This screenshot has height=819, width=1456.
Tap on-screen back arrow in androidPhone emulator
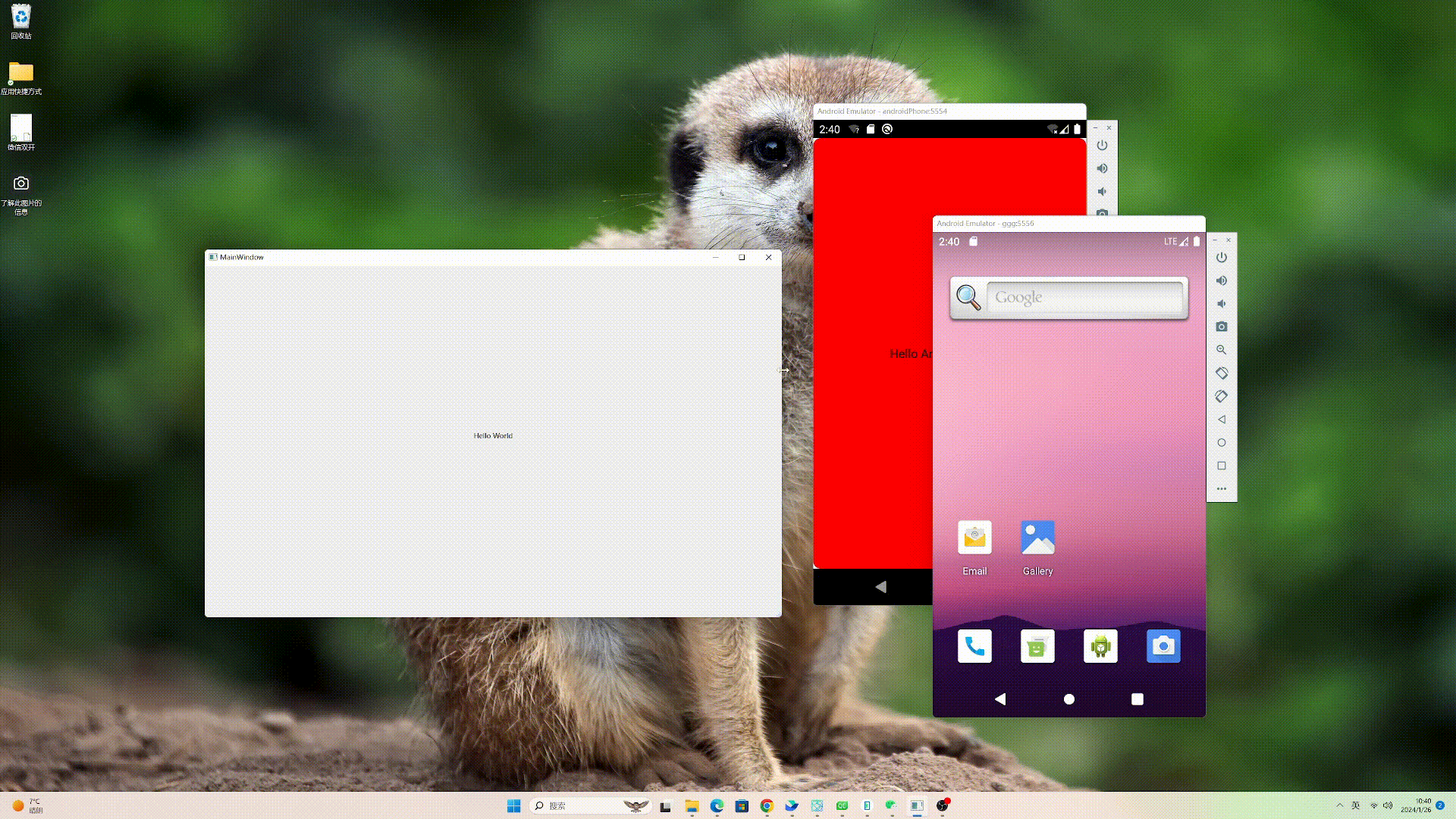click(880, 587)
